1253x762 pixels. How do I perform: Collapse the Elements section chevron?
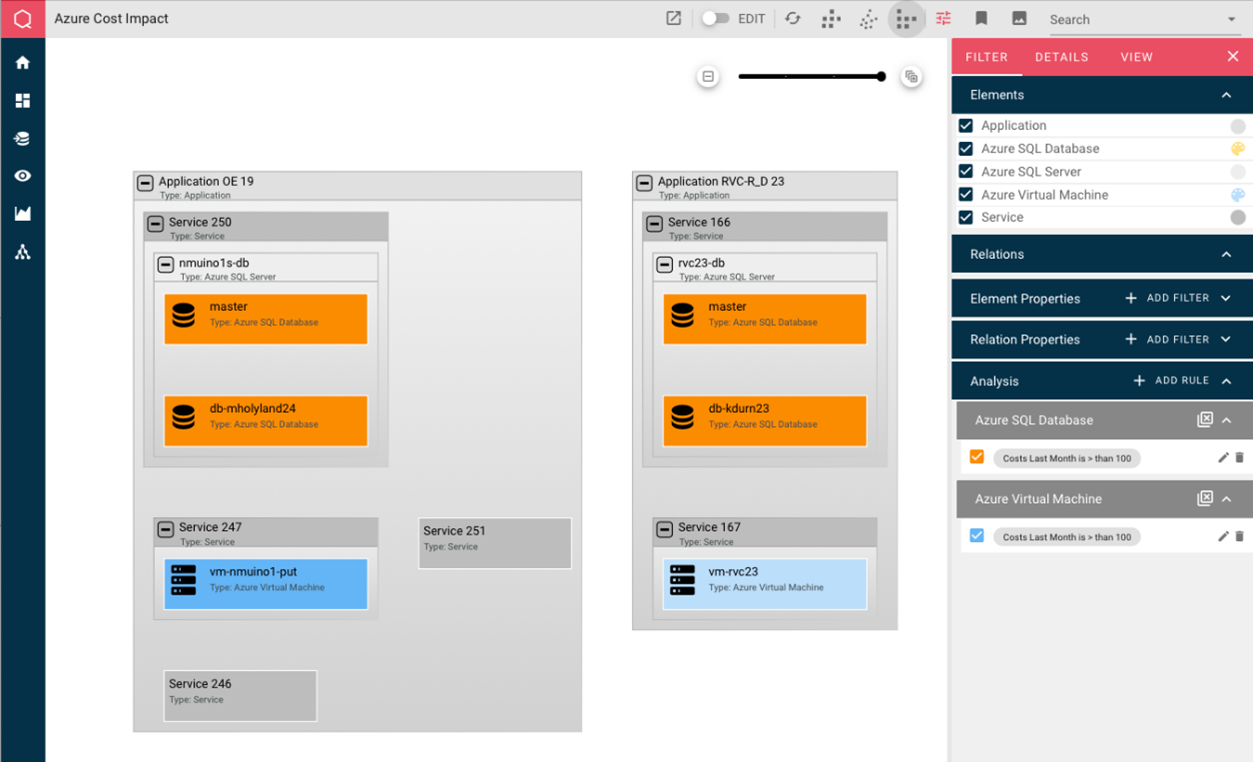point(1226,95)
